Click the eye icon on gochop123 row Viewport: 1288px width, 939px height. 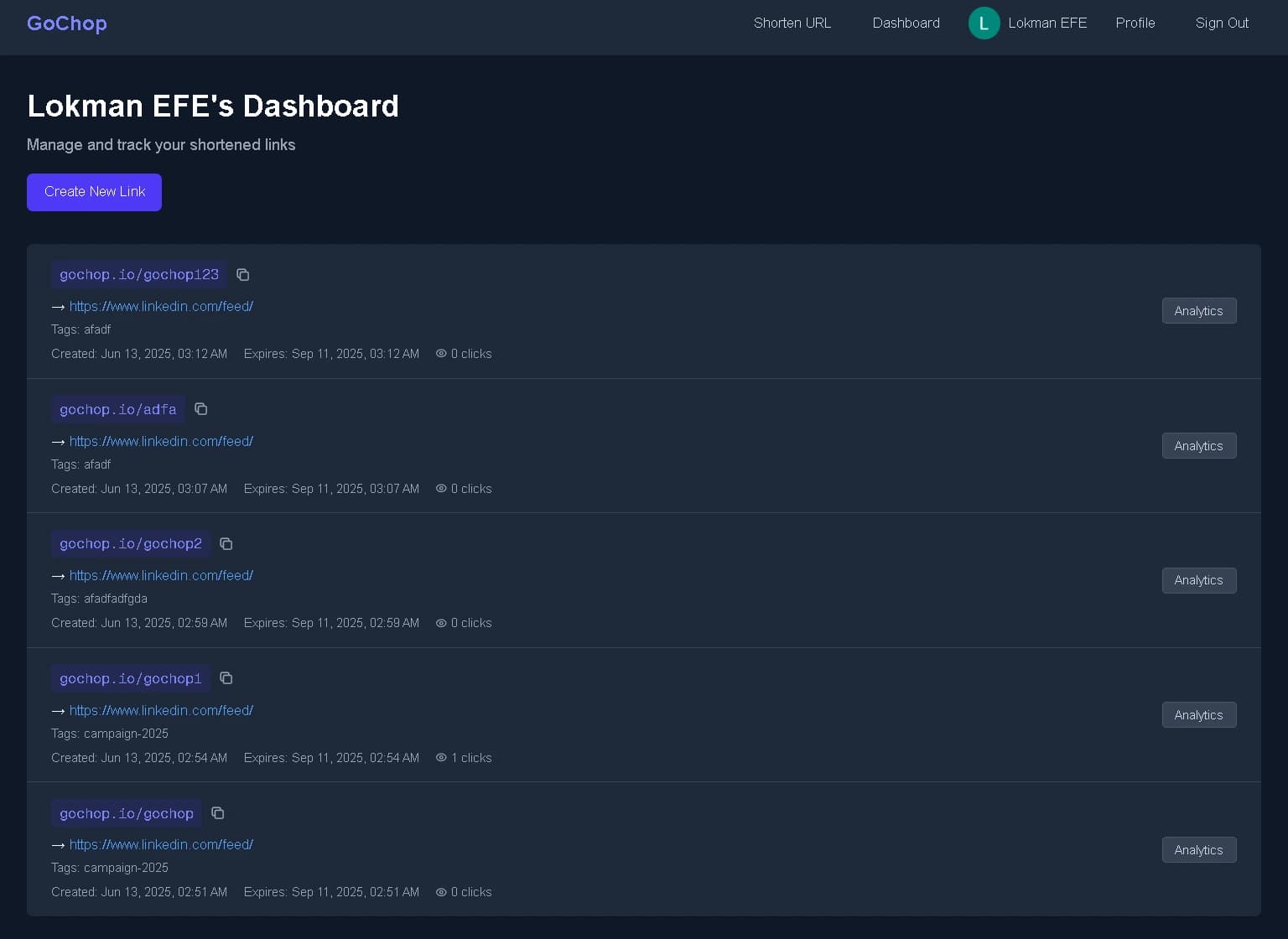click(441, 353)
